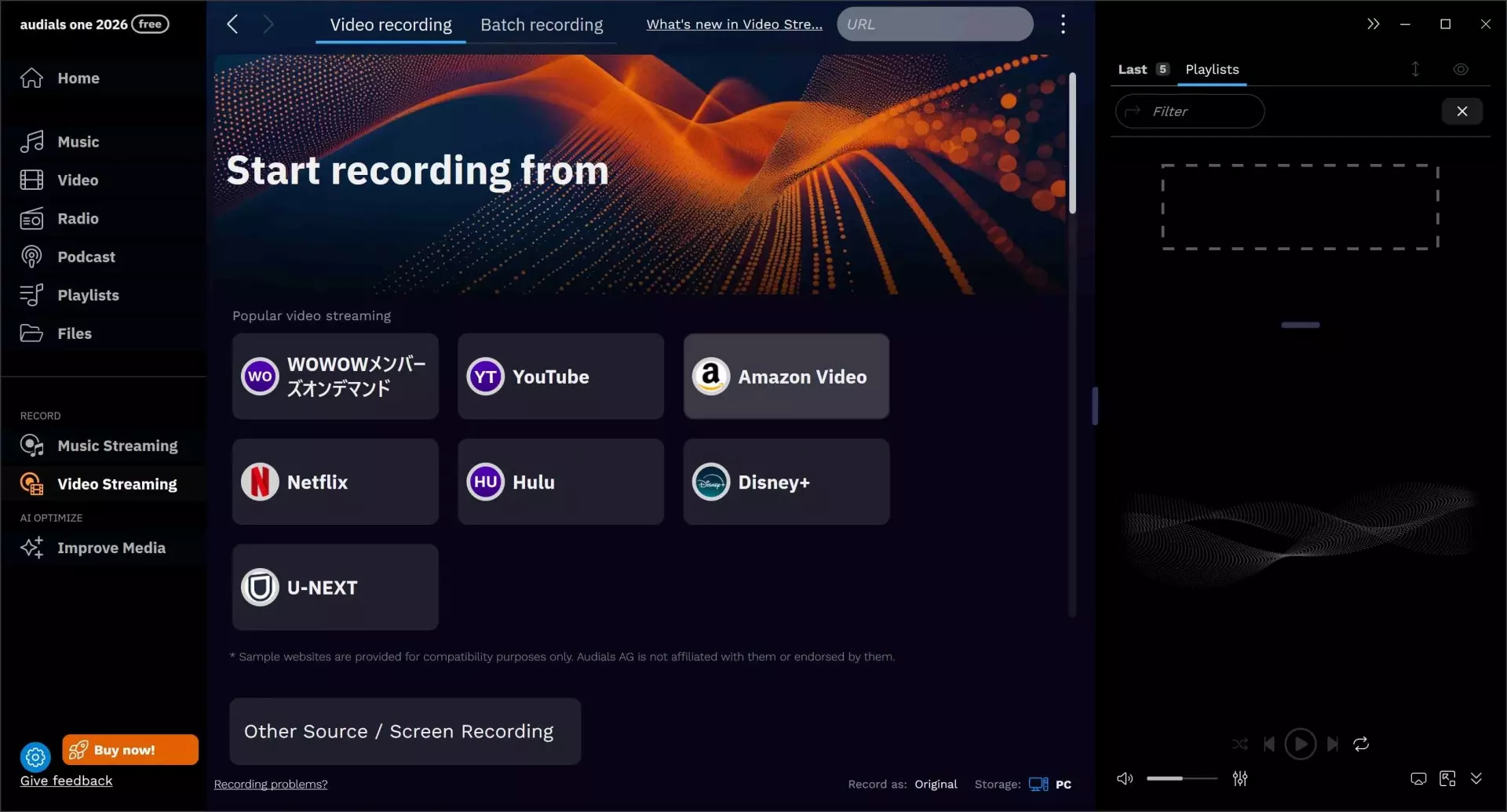Switch to Video recording tab
The width and height of the screenshot is (1507, 812).
click(391, 24)
